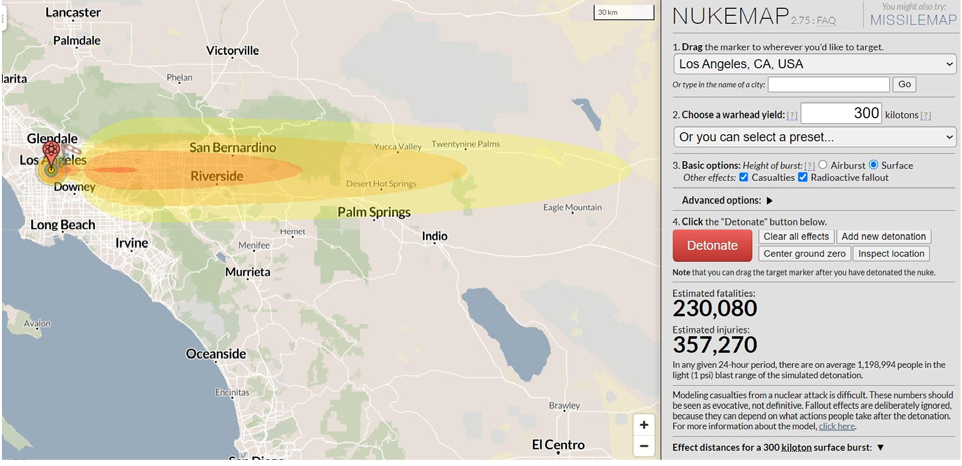The height and width of the screenshot is (466, 962).
Task: Click the Go button beside city field
Action: coord(904,85)
